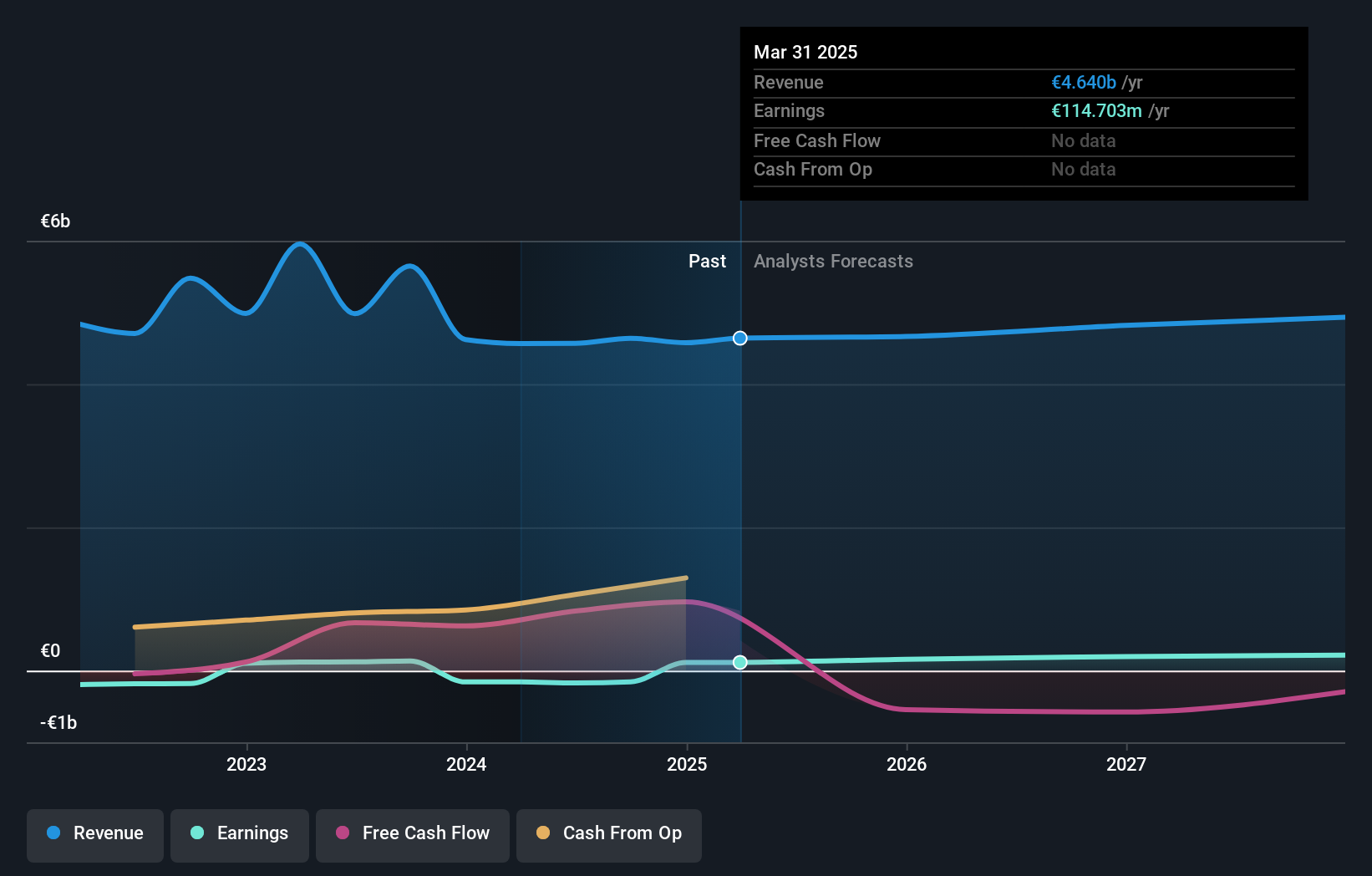Select the 2023 x-axis label
The height and width of the screenshot is (876, 1372).
[x=246, y=764]
